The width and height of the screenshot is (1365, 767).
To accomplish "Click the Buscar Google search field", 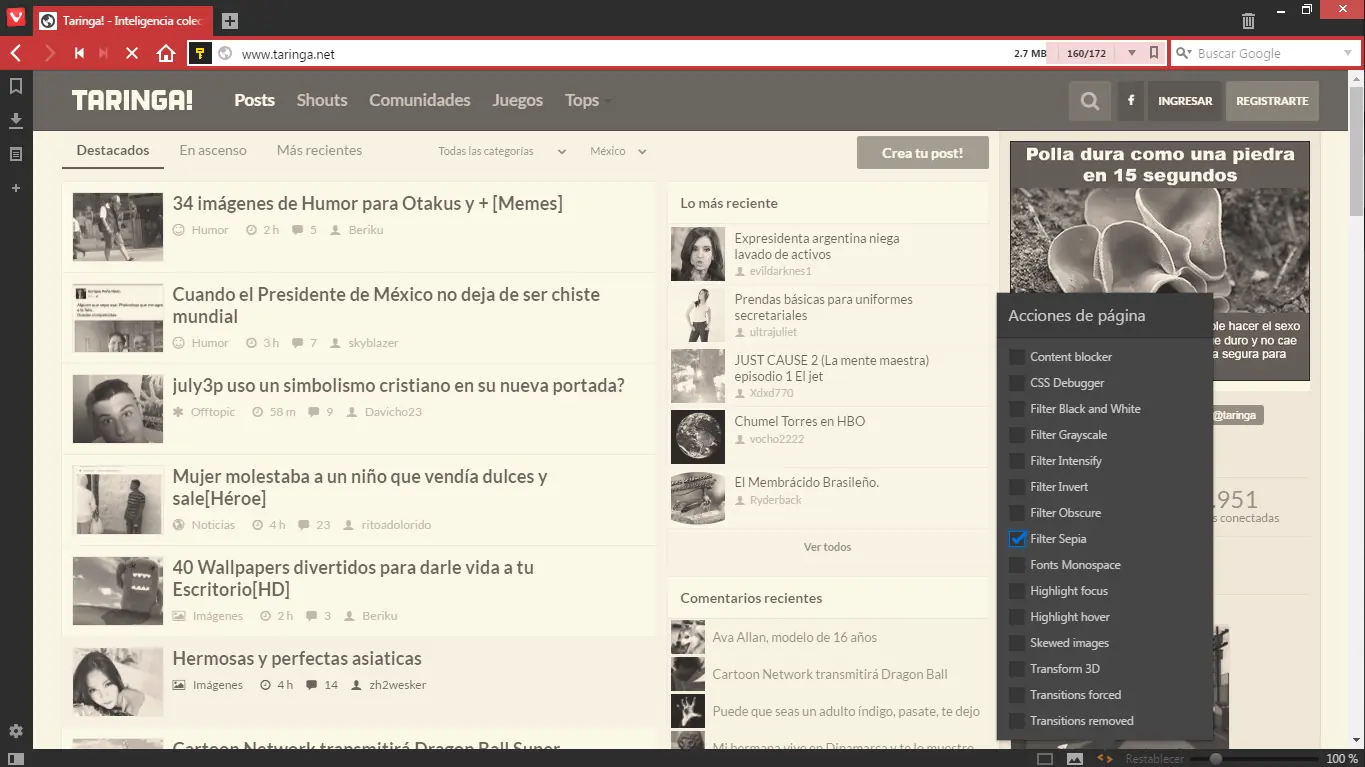I will tap(1265, 54).
